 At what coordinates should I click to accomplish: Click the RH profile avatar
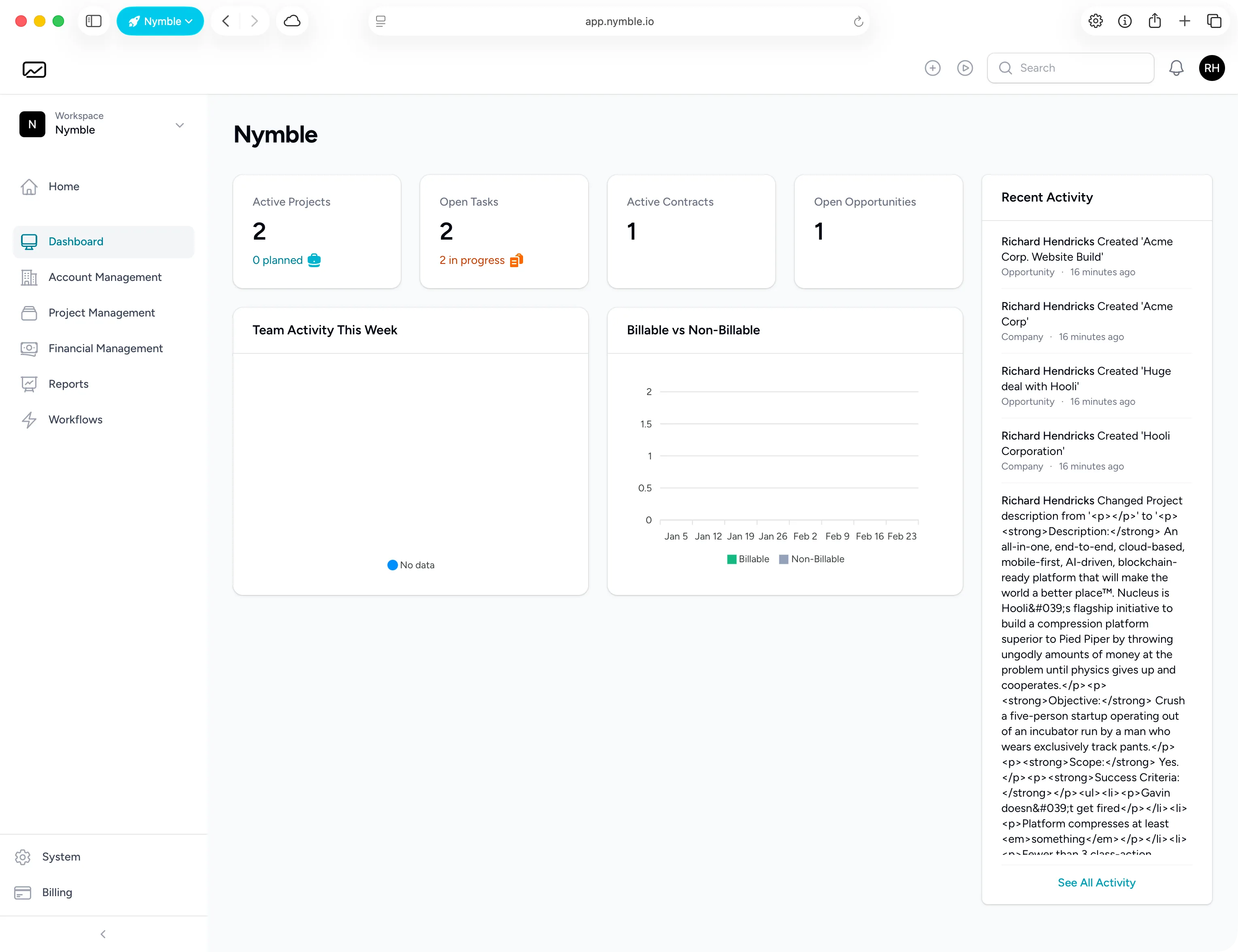pos(1212,68)
